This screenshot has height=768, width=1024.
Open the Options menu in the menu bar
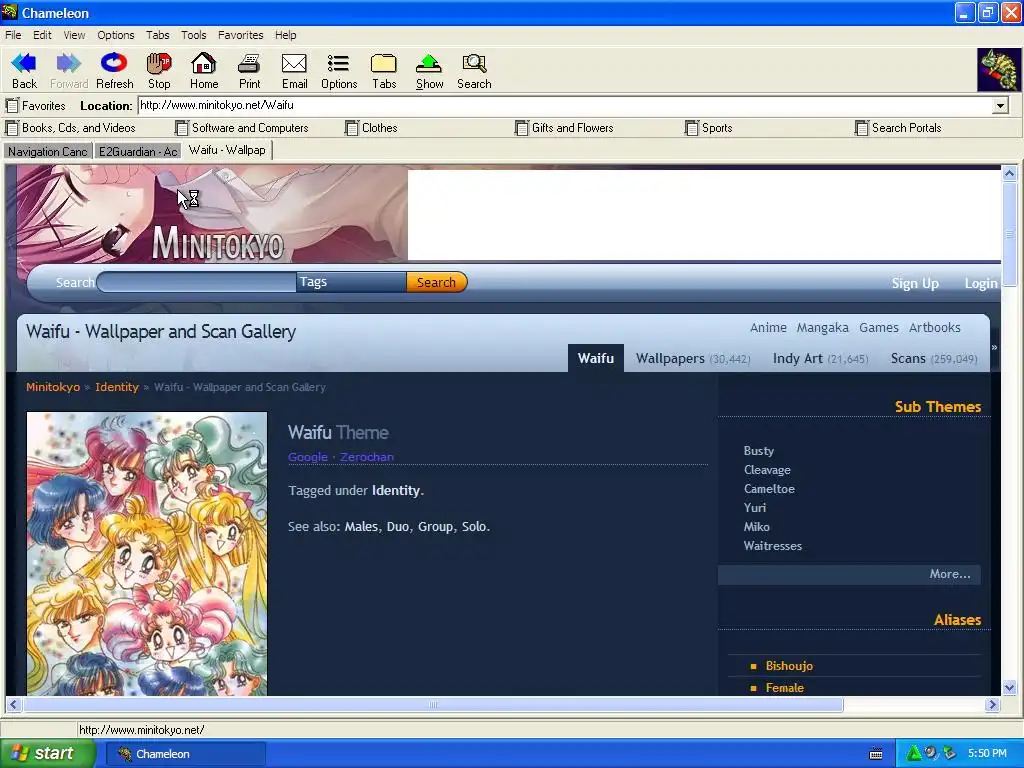click(116, 35)
